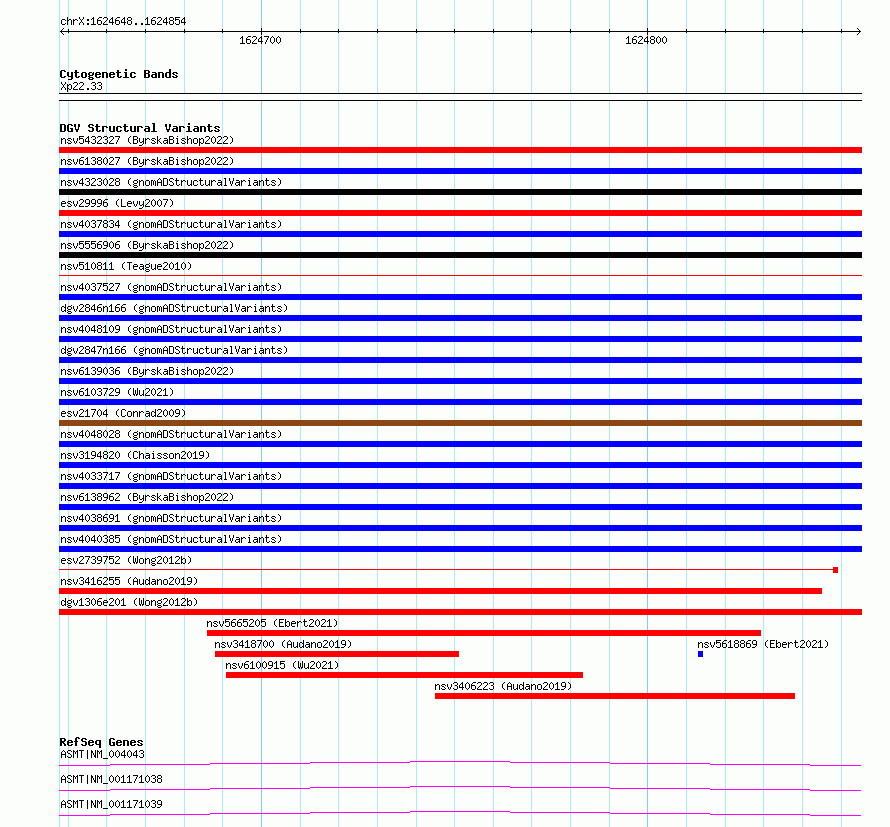The image size is (890, 827).
Task: Select the nsv6139036 (ByrskaBishop2022) label
Action: pyautogui.click(x=147, y=371)
